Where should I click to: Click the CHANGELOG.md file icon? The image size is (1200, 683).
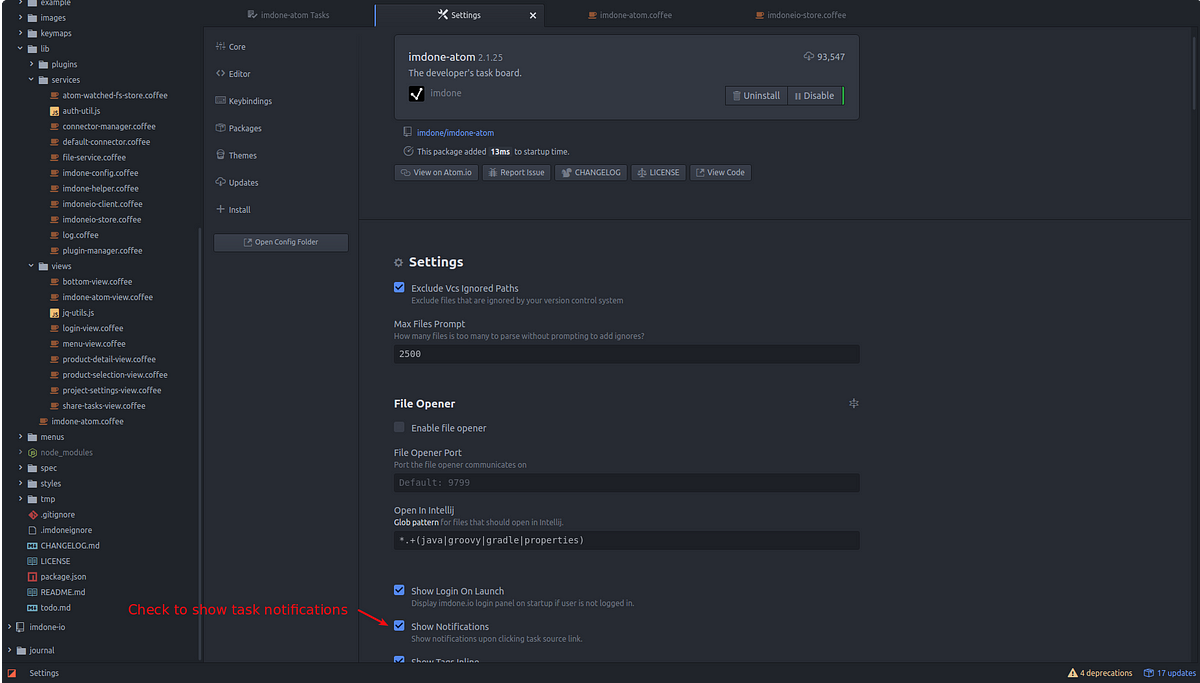[32, 546]
